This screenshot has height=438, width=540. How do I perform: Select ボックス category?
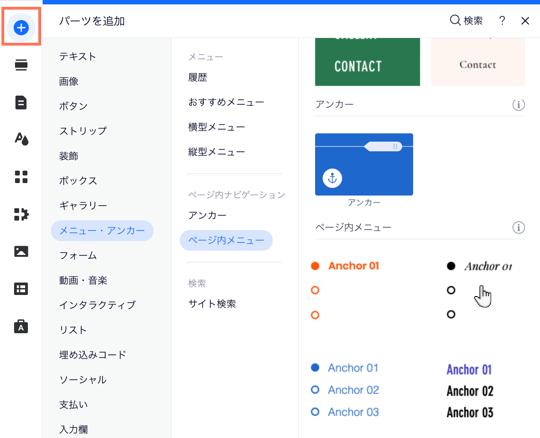tap(78, 181)
